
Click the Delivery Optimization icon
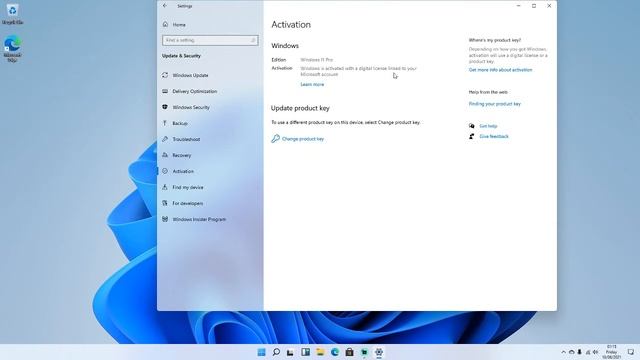tap(165, 91)
